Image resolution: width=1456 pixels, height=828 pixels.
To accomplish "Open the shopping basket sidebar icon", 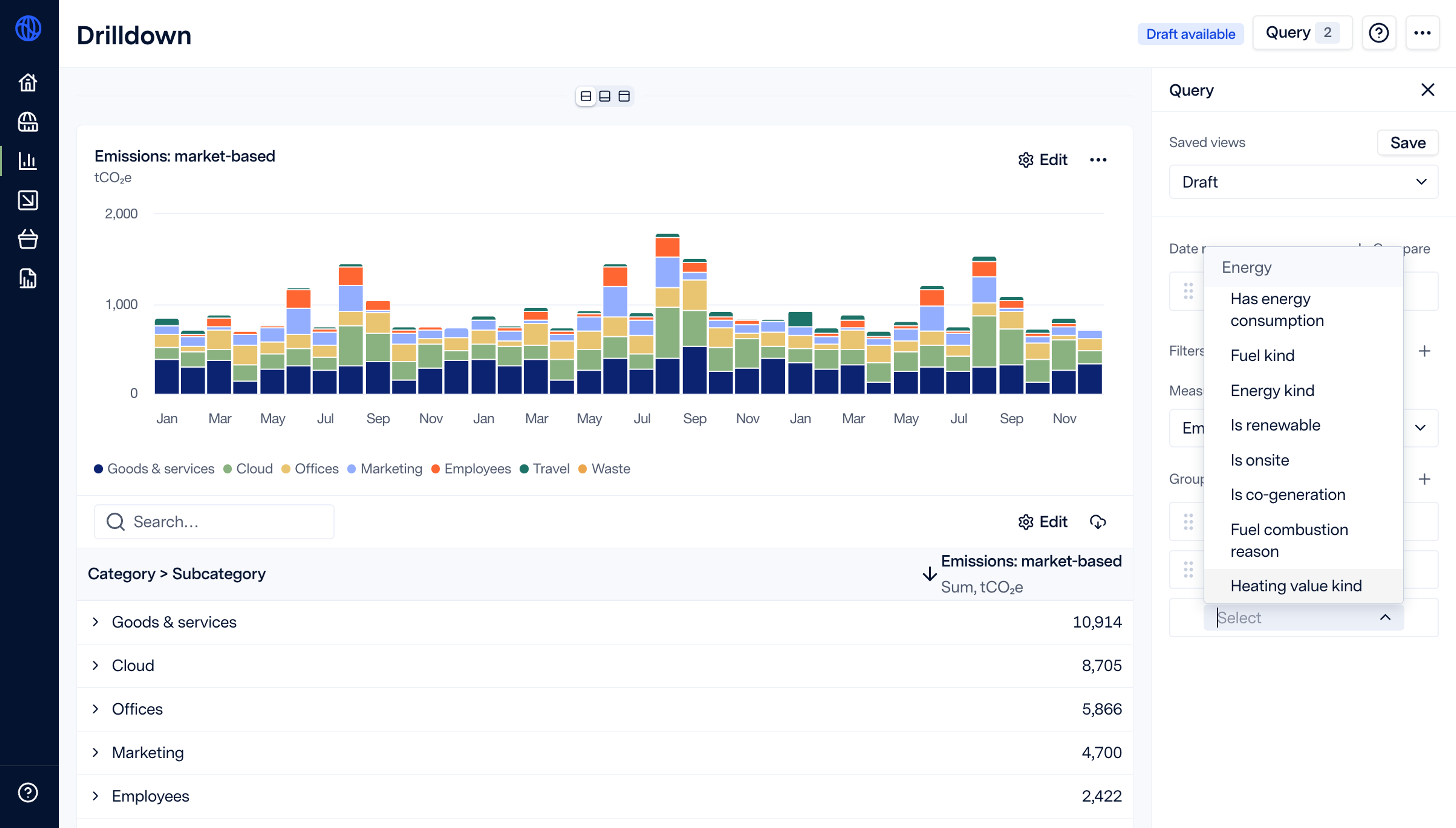I will click(x=28, y=239).
